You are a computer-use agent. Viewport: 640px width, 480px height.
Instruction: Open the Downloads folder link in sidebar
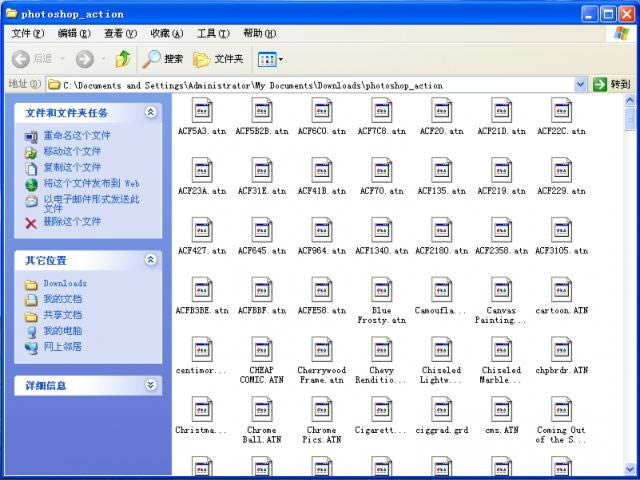(65, 283)
